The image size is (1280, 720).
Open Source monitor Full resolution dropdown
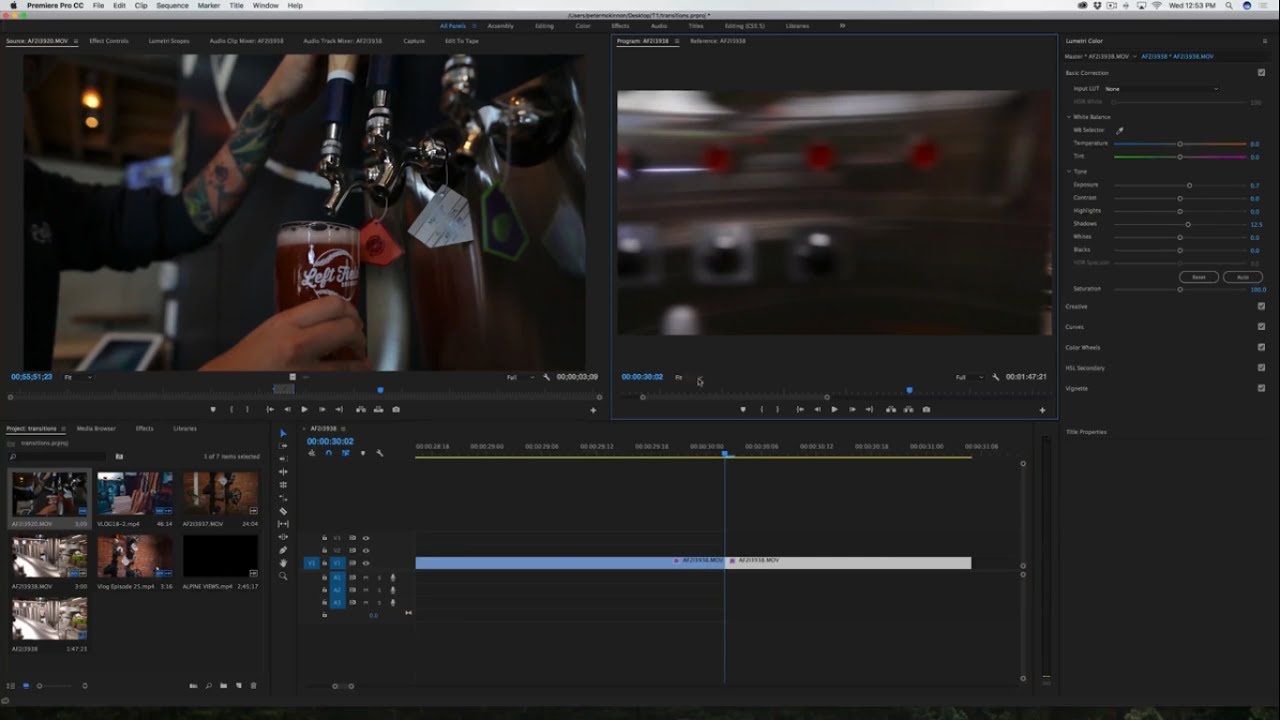pyautogui.click(x=519, y=377)
